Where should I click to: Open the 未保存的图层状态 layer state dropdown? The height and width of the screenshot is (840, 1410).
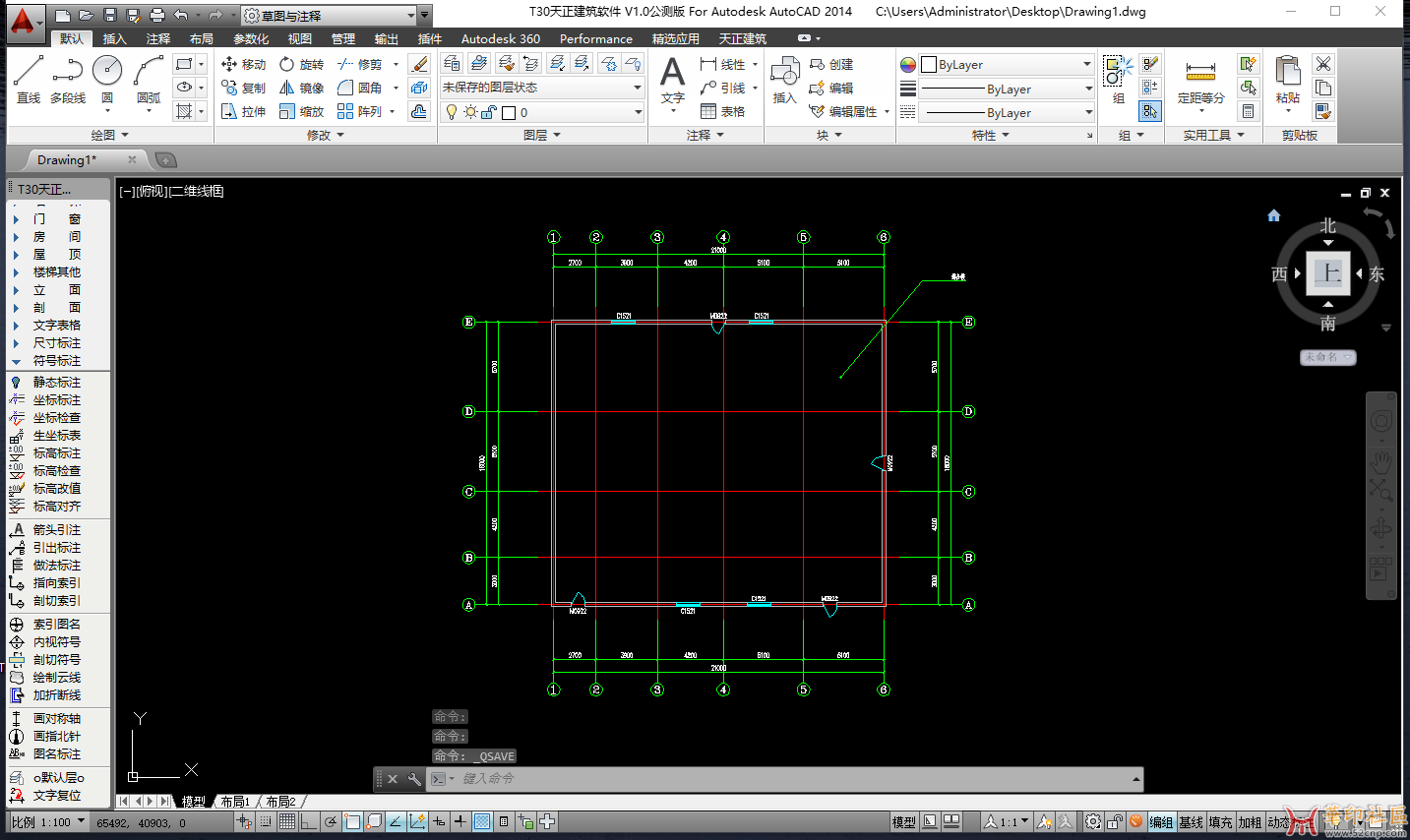pos(542,88)
